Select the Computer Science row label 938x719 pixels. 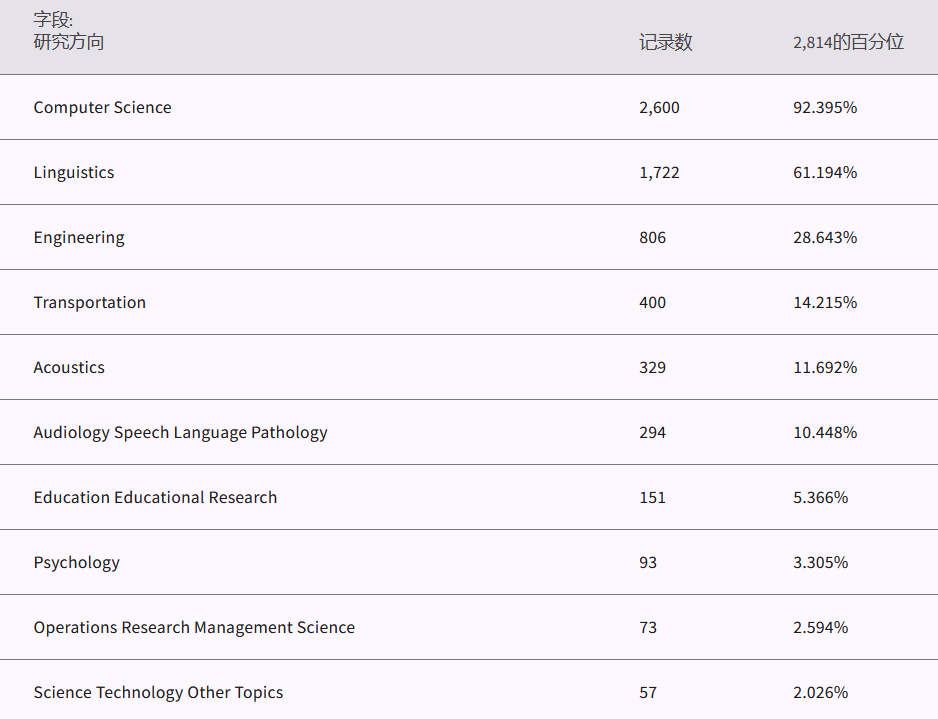coord(102,107)
